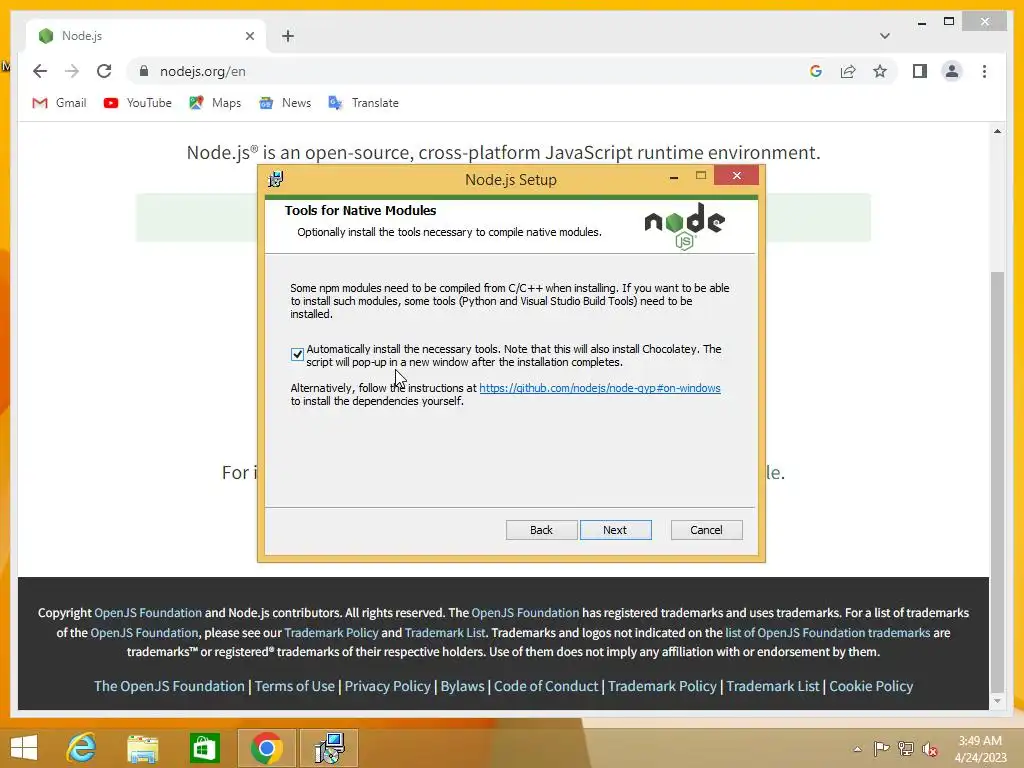
Task: Open Bylaws footer link
Action: (x=462, y=686)
